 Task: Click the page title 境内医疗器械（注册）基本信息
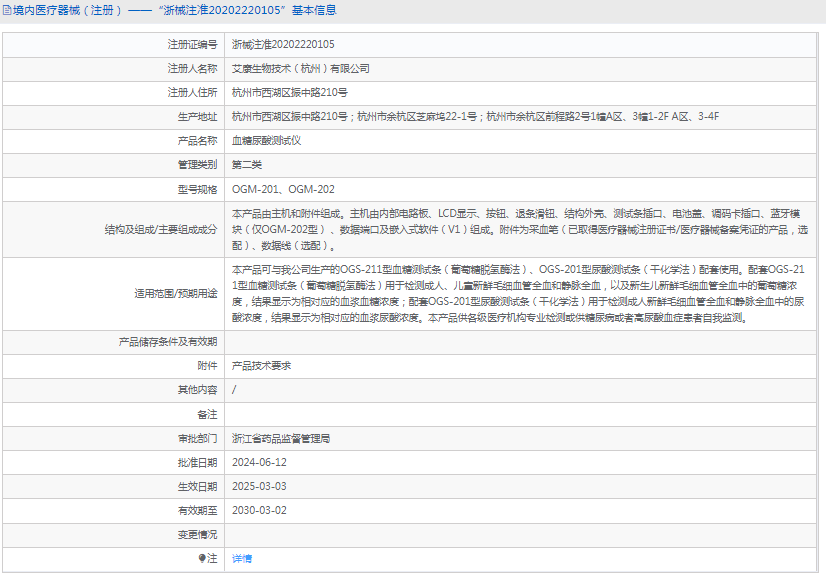point(174,11)
